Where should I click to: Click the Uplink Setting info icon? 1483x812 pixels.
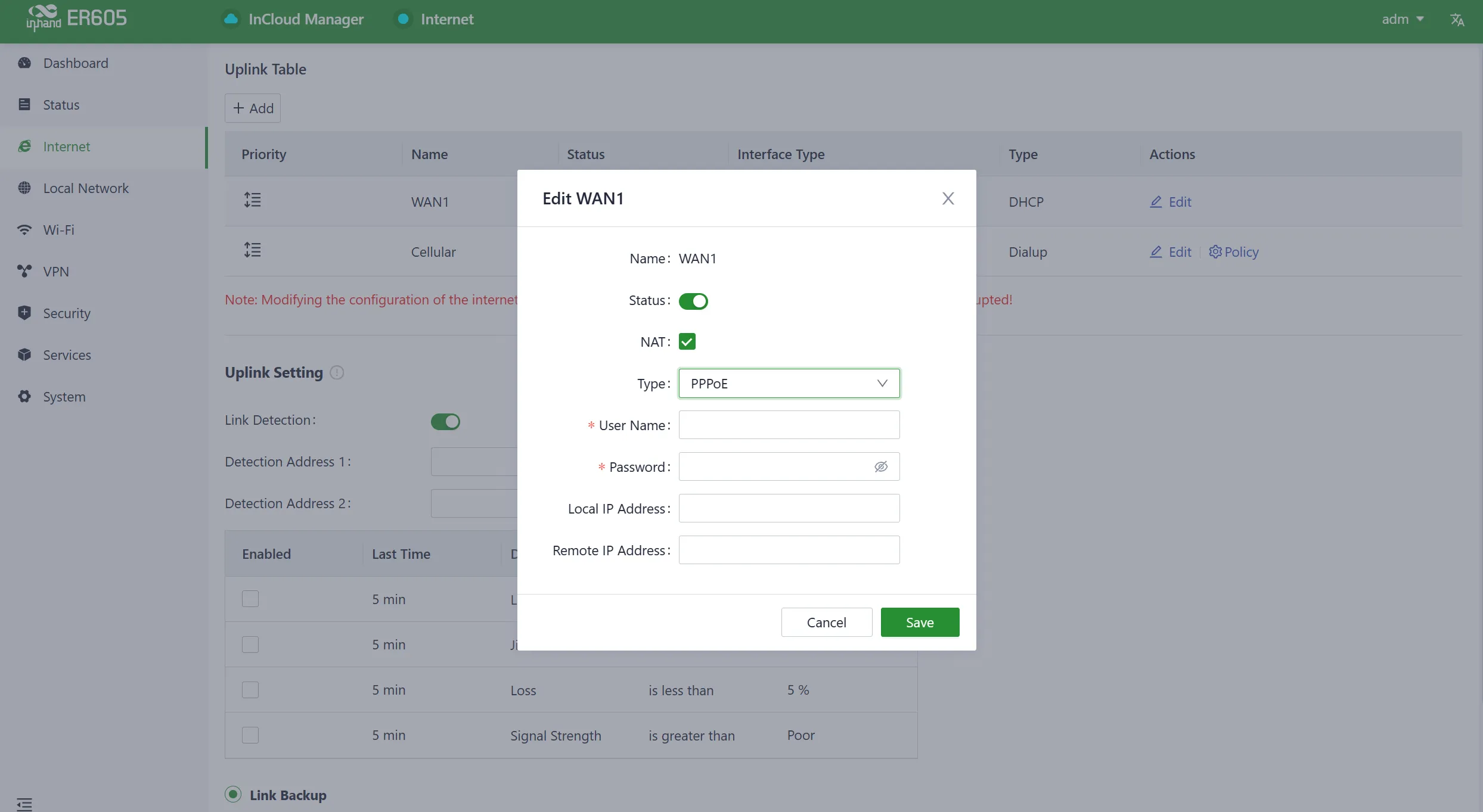pyautogui.click(x=337, y=373)
